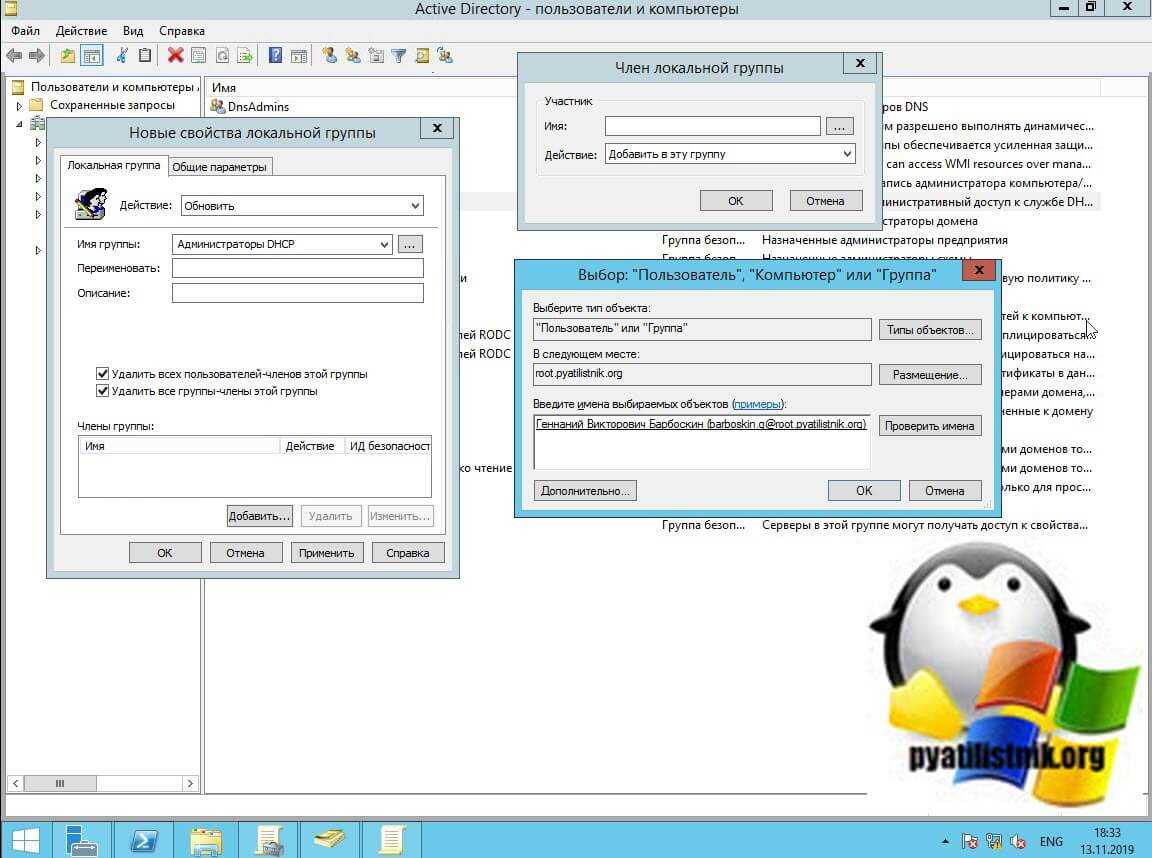This screenshot has height=858, width=1152.
Task: Click the filter funnel toolbar icon
Action: click(398, 56)
